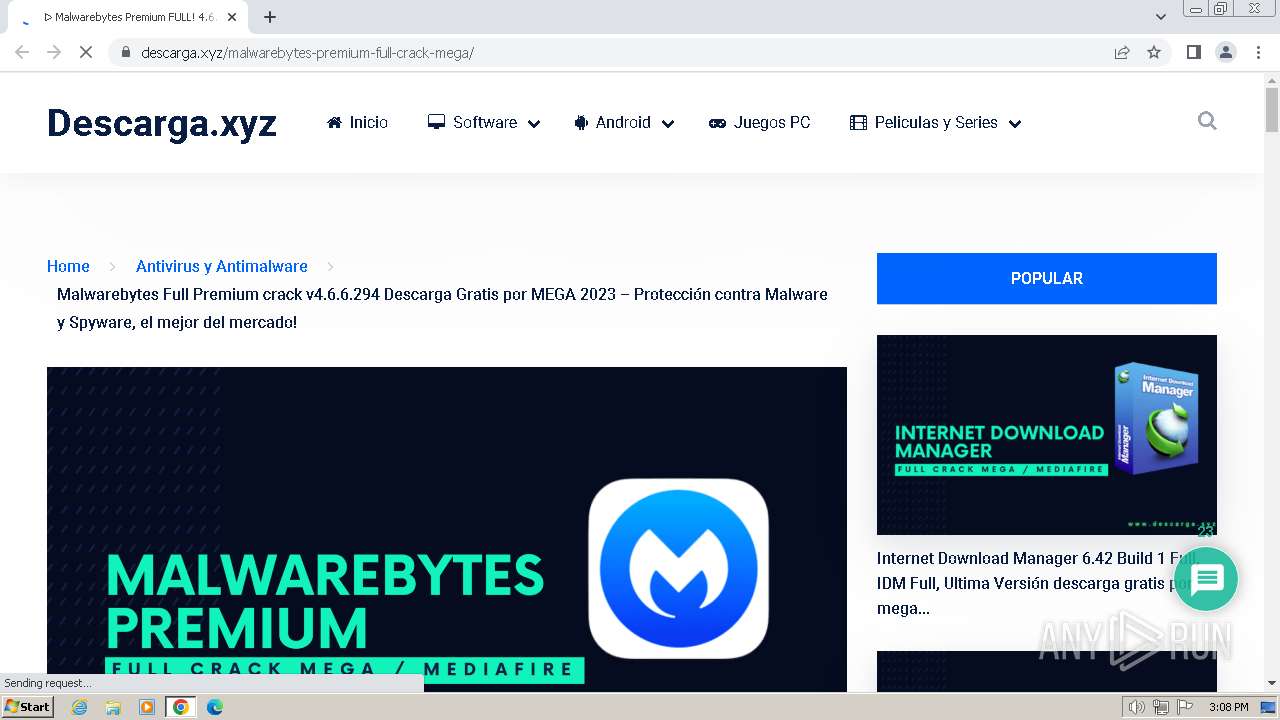
Task: Open Internet Download Manager thumbnail
Action: [x=1047, y=435]
